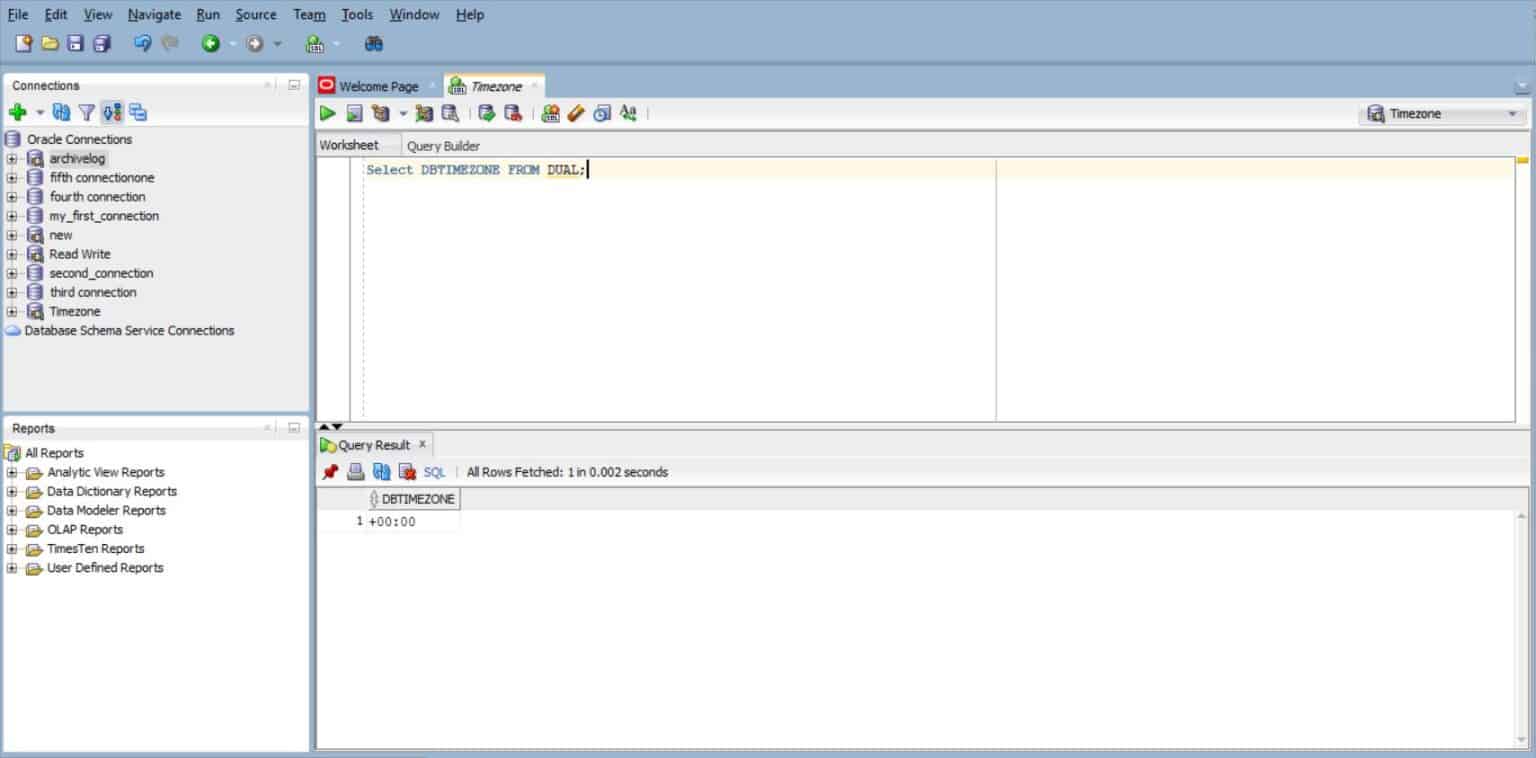Select the archivelog connection
The height and width of the screenshot is (758, 1536).
tap(77, 158)
